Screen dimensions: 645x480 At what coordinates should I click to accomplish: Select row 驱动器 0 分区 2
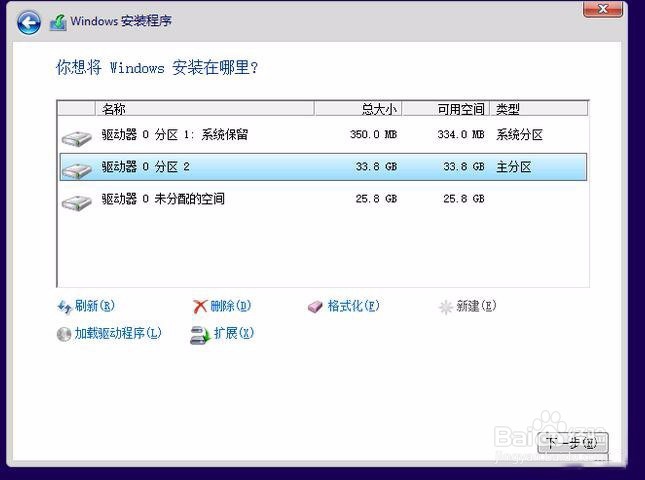click(x=323, y=167)
